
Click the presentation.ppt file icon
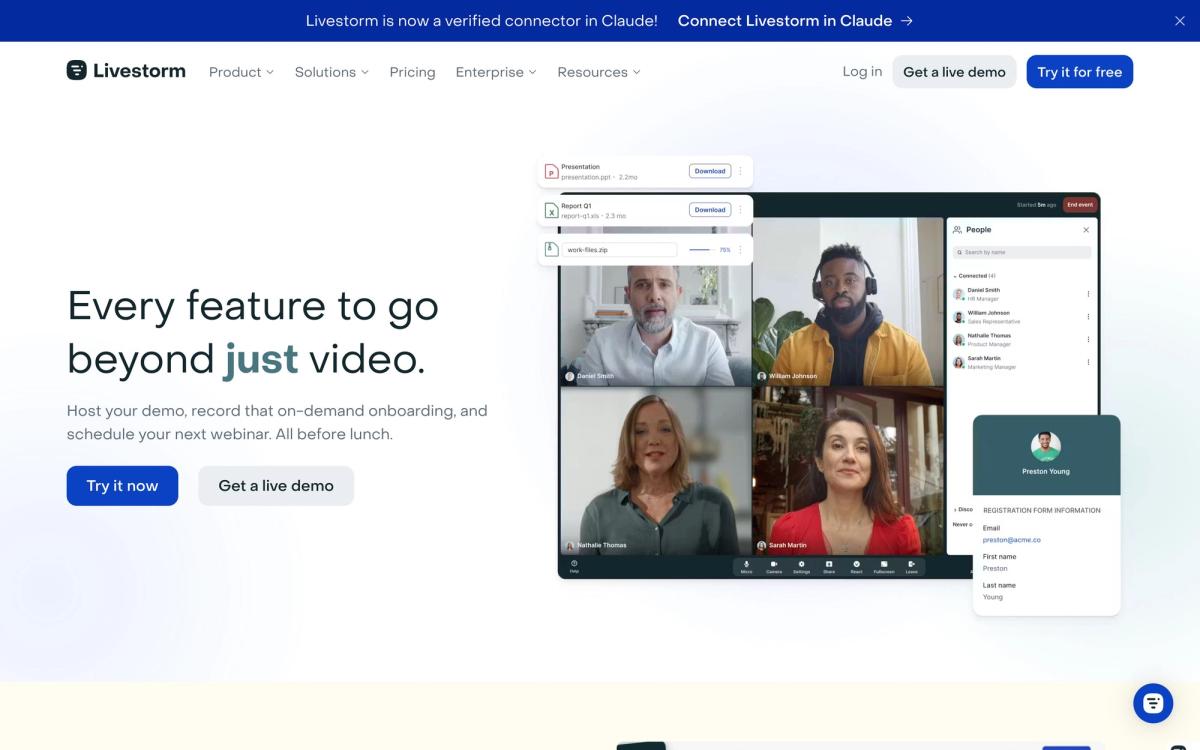551,172
